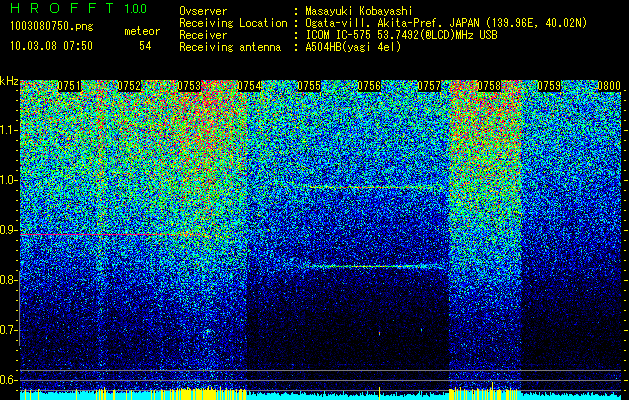Click the meteor count value 54

click(145, 46)
